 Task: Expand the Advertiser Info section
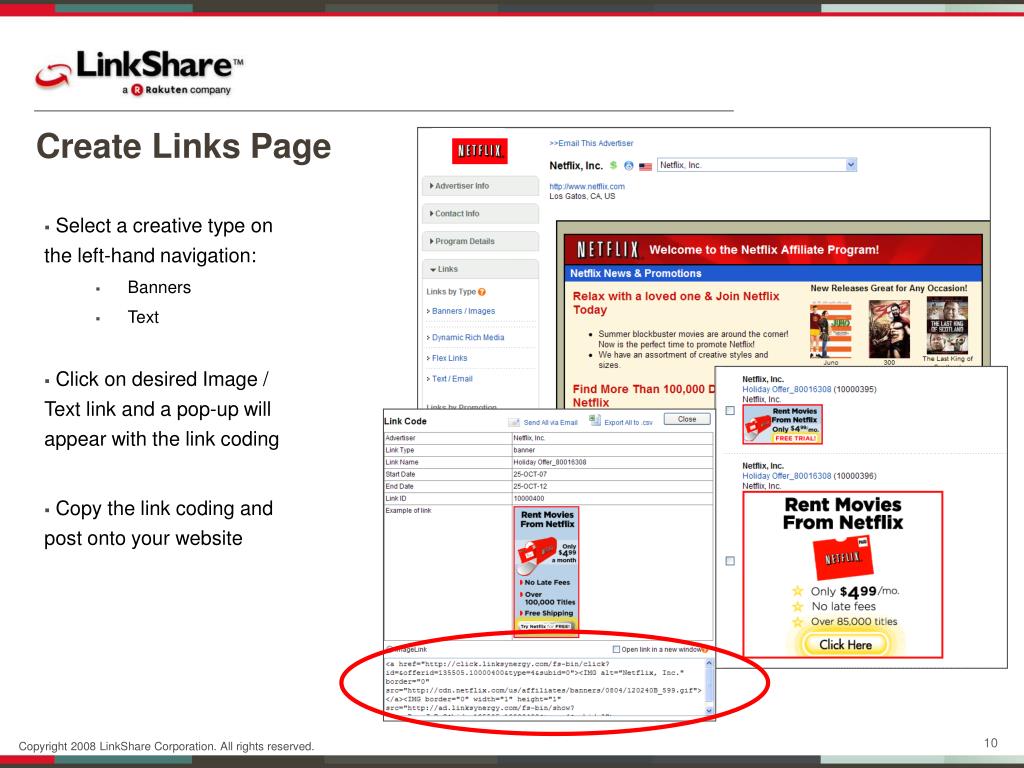click(480, 186)
